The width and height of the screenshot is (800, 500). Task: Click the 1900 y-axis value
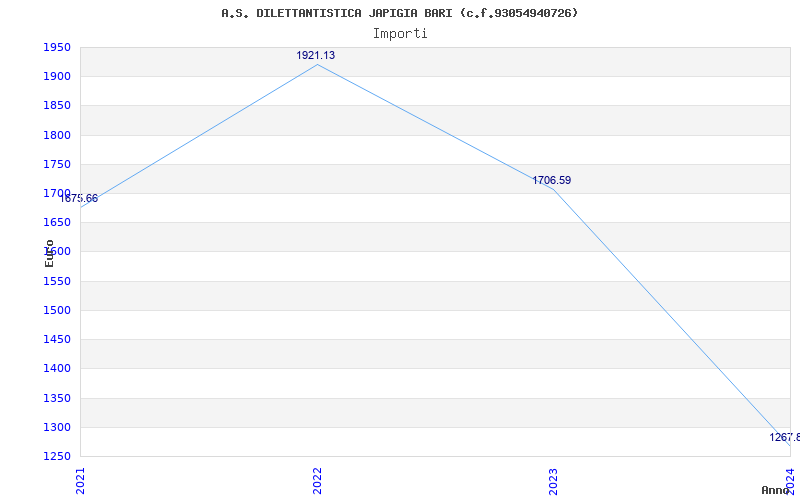(x=57, y=77)
